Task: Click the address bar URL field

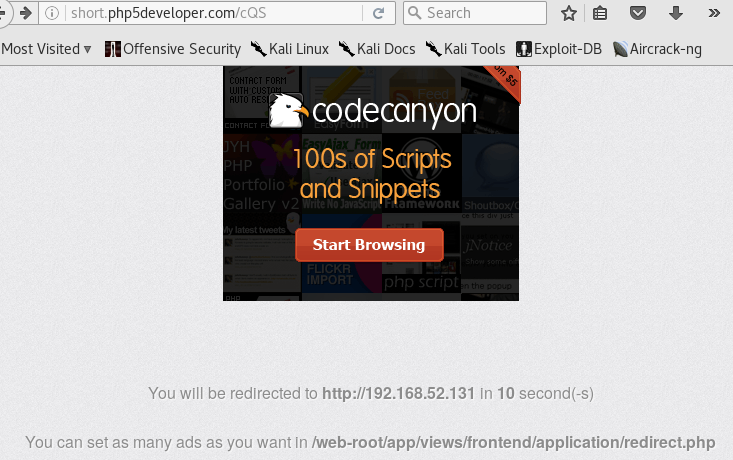Action: pos(215,13)
